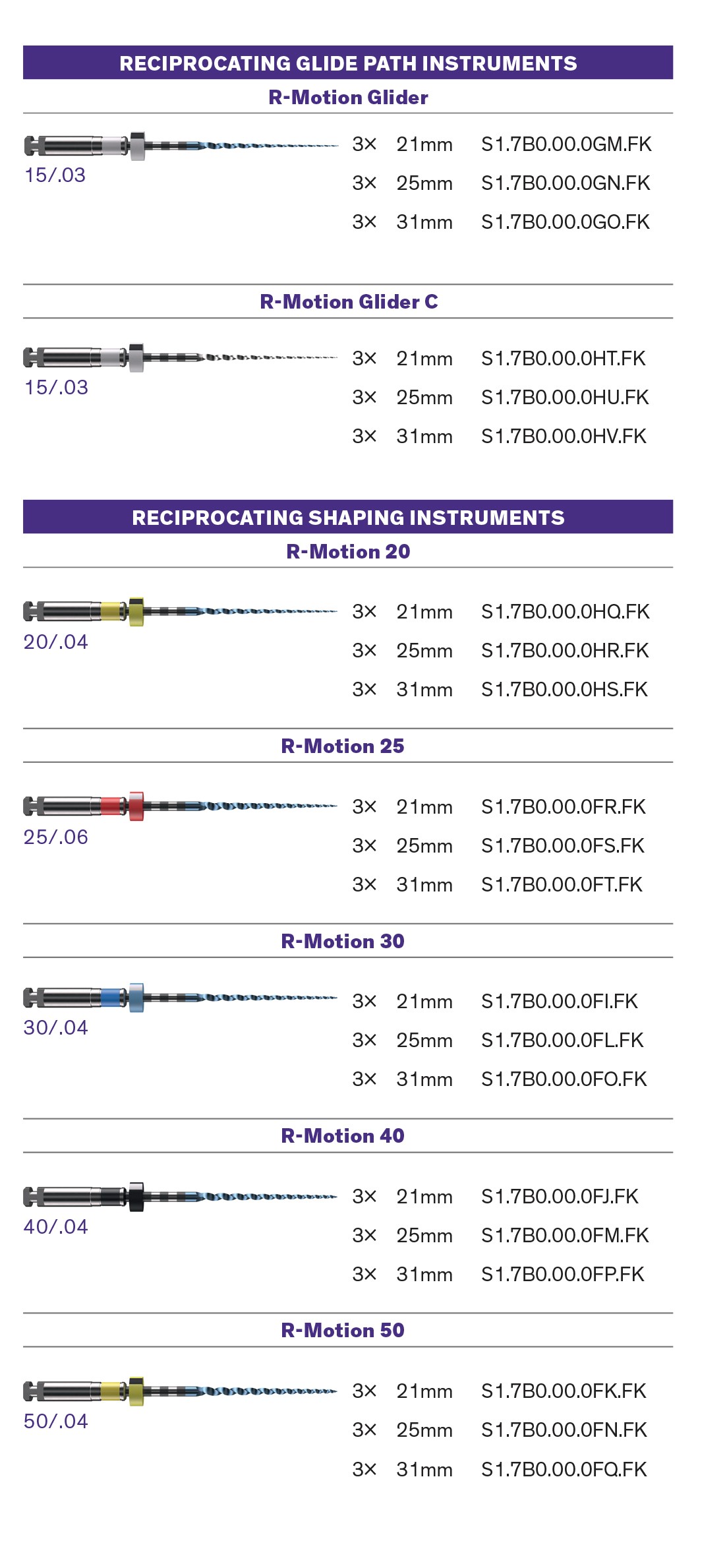Select product code S1.7B0.00.0GM.FK

click(x=566, y=144)
